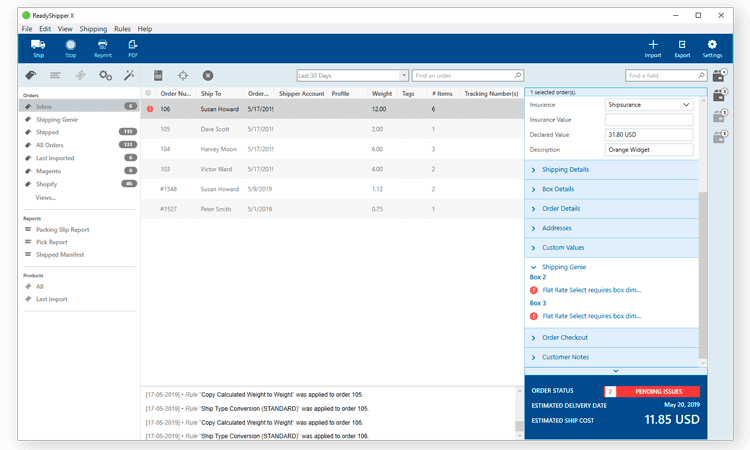Viewport: 750px width, 450px height.
Task: Click the Find an order field
Action: click(x=467, y=76)
